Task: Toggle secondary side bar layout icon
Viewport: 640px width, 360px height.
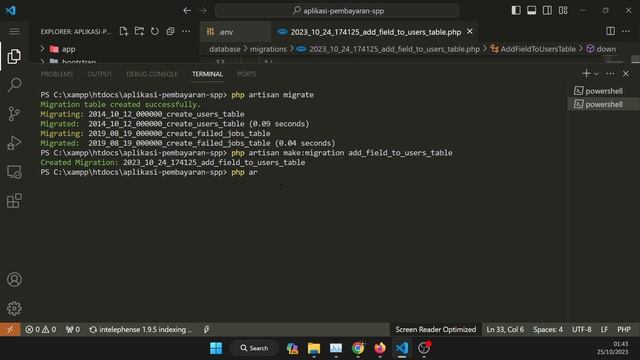Action: coord(547,10)
